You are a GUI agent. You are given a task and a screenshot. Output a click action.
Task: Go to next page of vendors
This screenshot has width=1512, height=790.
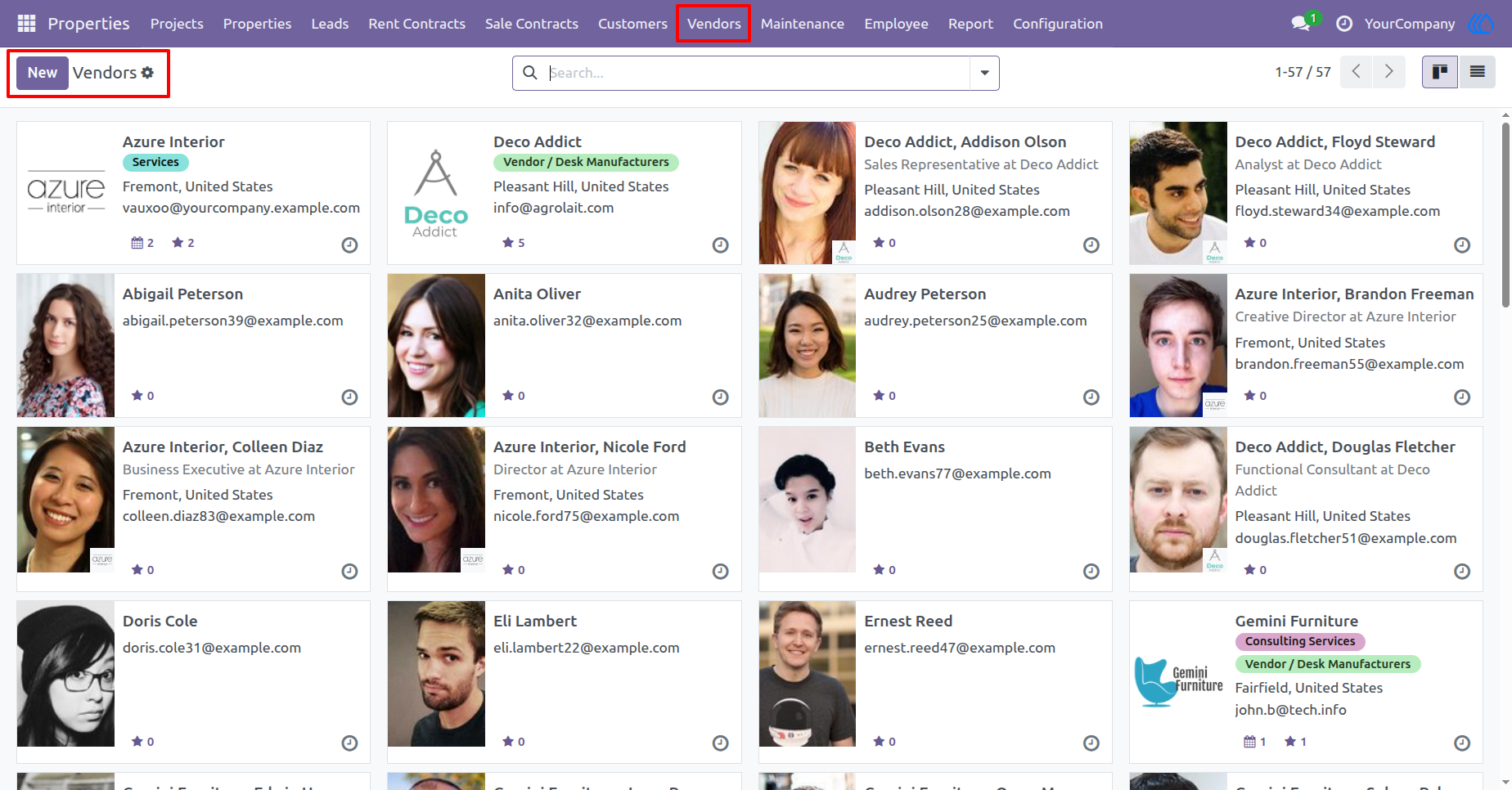coord(1388,72)
